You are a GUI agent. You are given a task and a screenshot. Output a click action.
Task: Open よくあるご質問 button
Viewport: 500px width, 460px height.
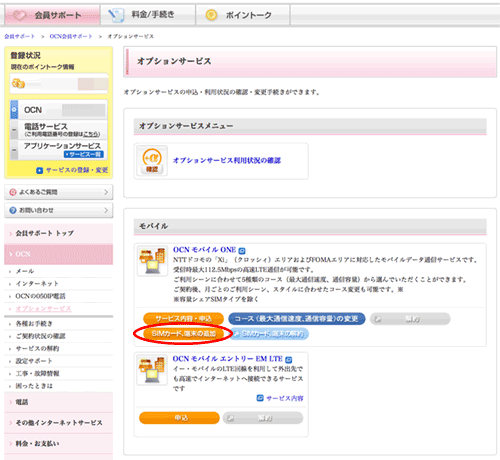pyautogui.click(x=59, y=192)
